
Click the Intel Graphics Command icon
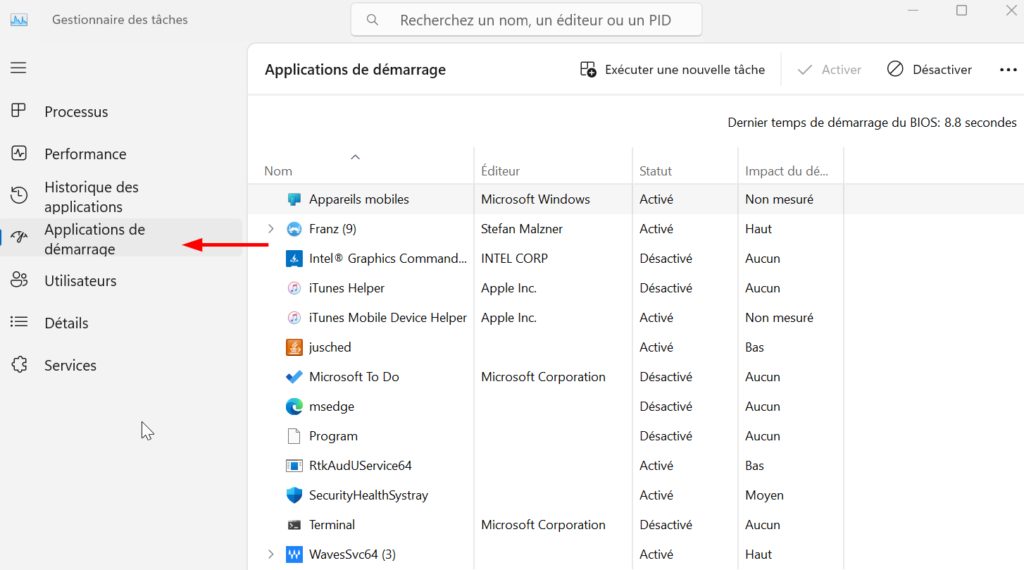pos(295,259)
